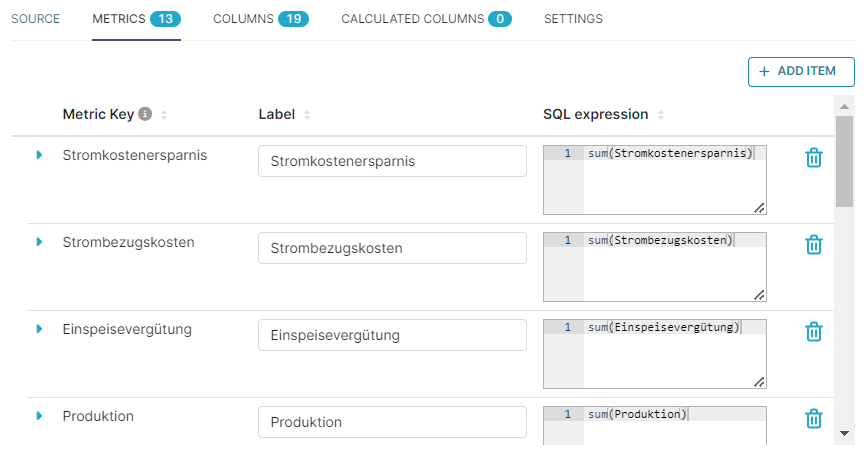Click the Metric Key info icon
Image resolution: width=868 pixels, height=458 pixels.
pos(145,114)
